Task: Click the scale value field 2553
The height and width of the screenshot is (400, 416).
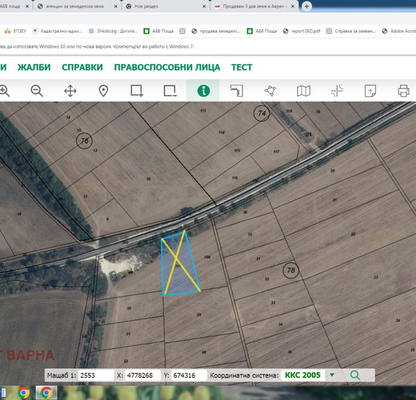Action: (95, 375)
